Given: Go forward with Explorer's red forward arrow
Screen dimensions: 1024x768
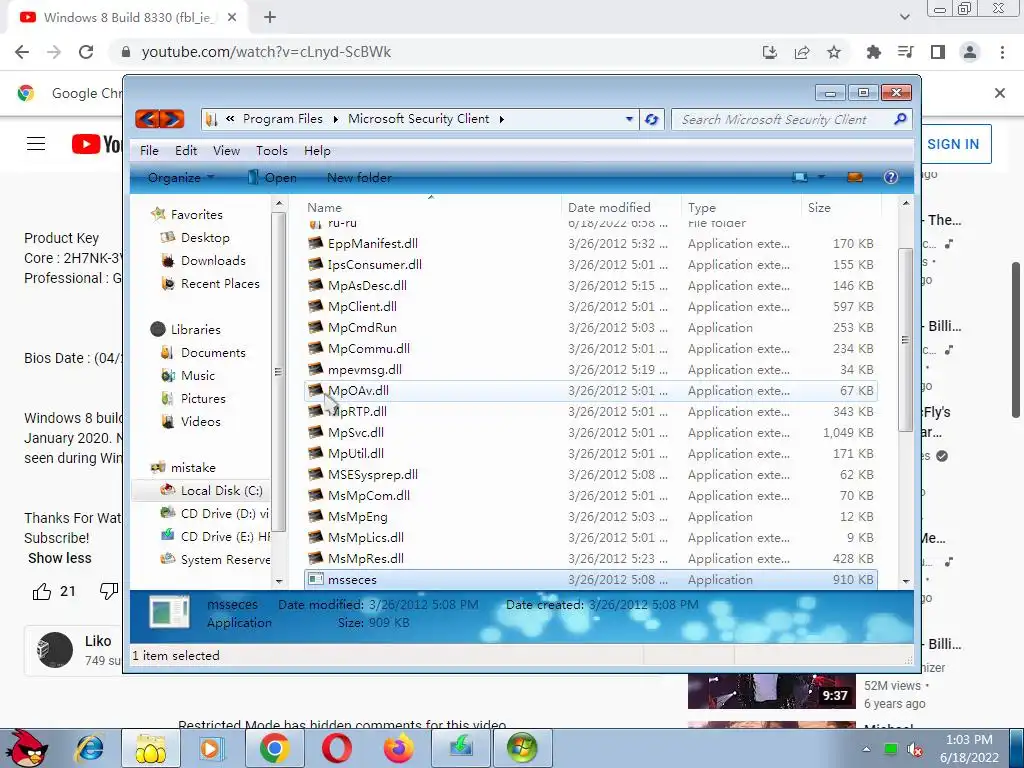Looking at the screenshot, I should [172, 119].
